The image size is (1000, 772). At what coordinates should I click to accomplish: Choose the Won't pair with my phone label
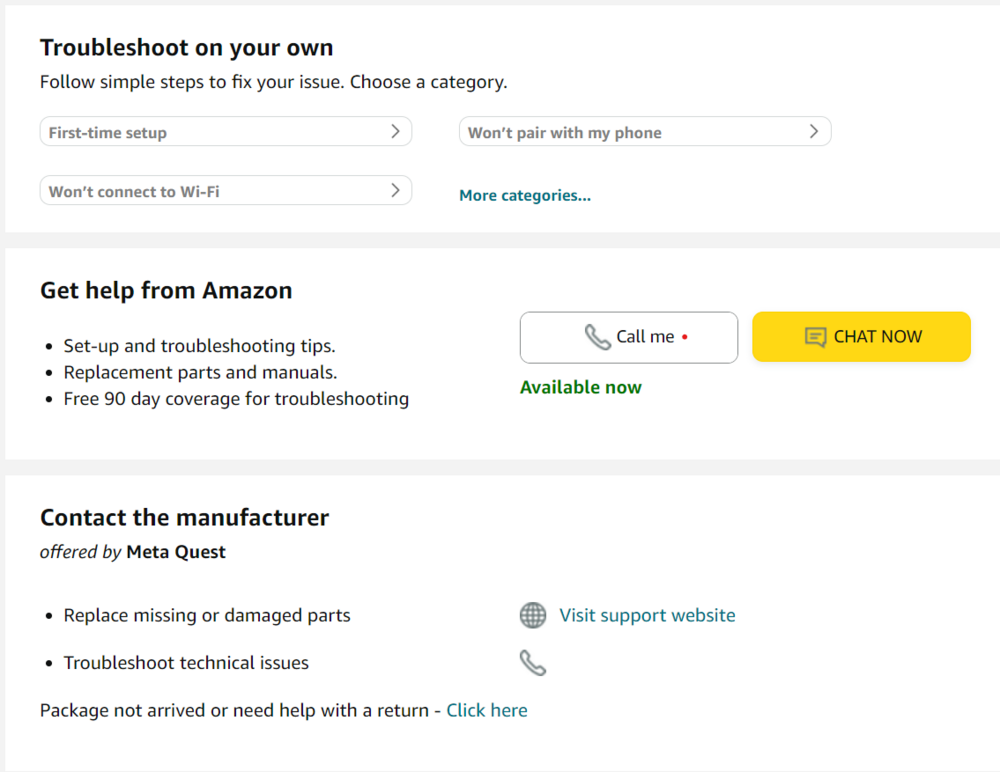pos(565,133)
